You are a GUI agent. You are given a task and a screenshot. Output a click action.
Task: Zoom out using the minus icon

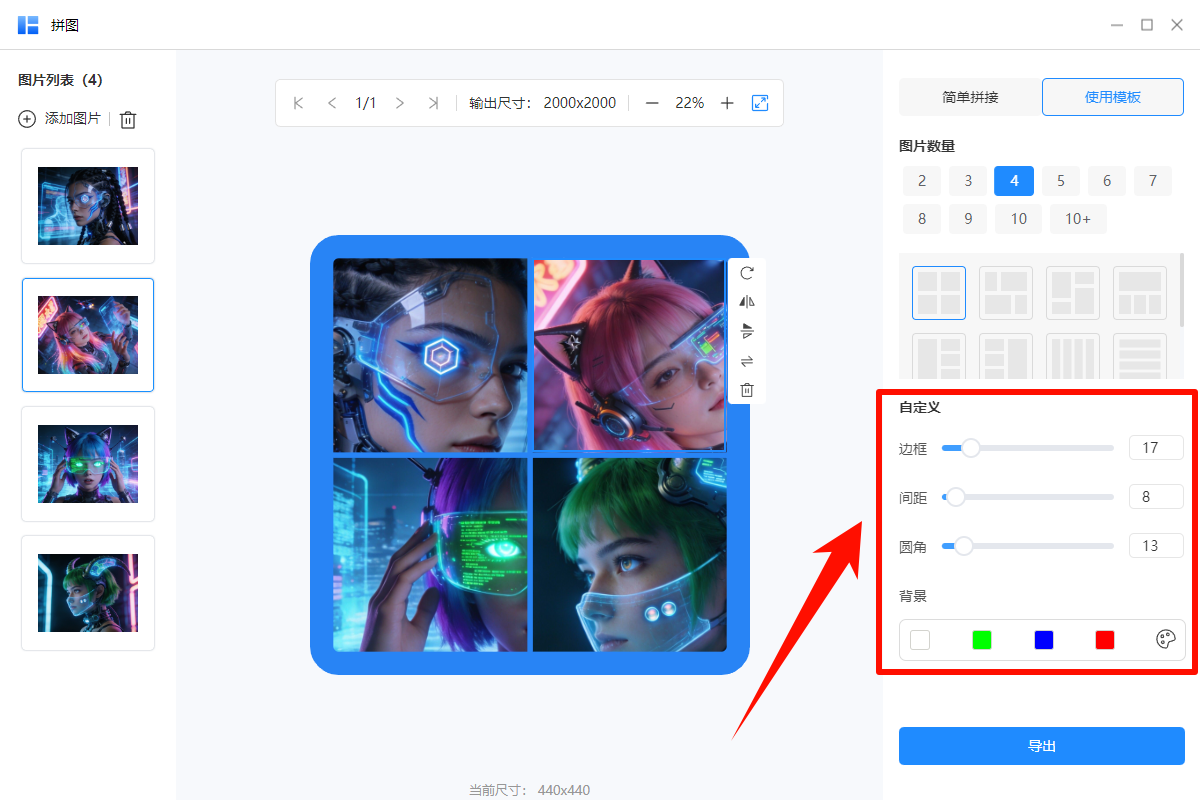point(651,102)
